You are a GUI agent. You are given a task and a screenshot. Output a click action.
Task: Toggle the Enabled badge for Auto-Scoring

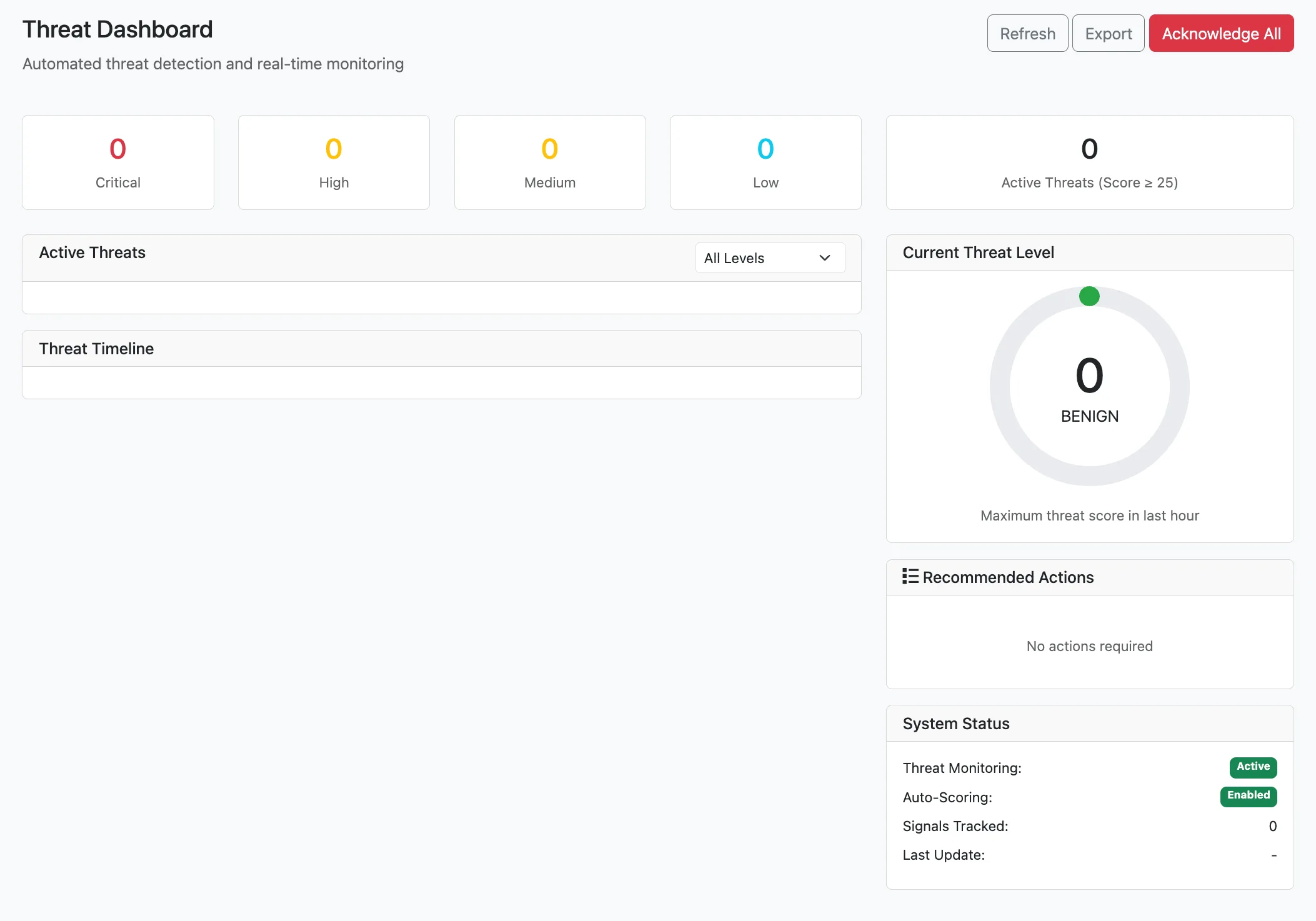(1249, 796)
